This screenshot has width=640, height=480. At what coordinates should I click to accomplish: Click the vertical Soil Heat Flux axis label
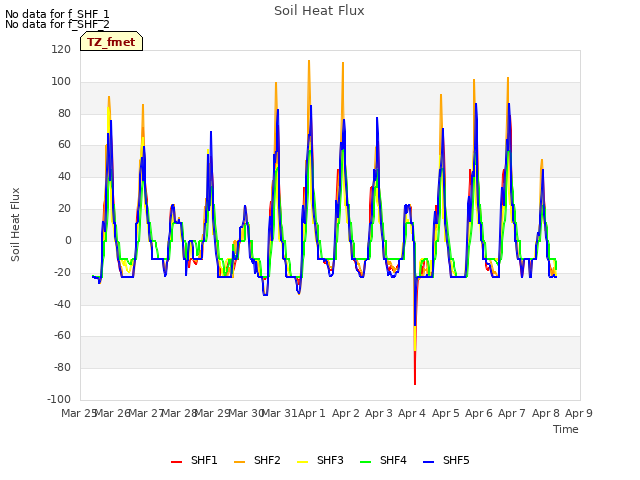(15, 224)
